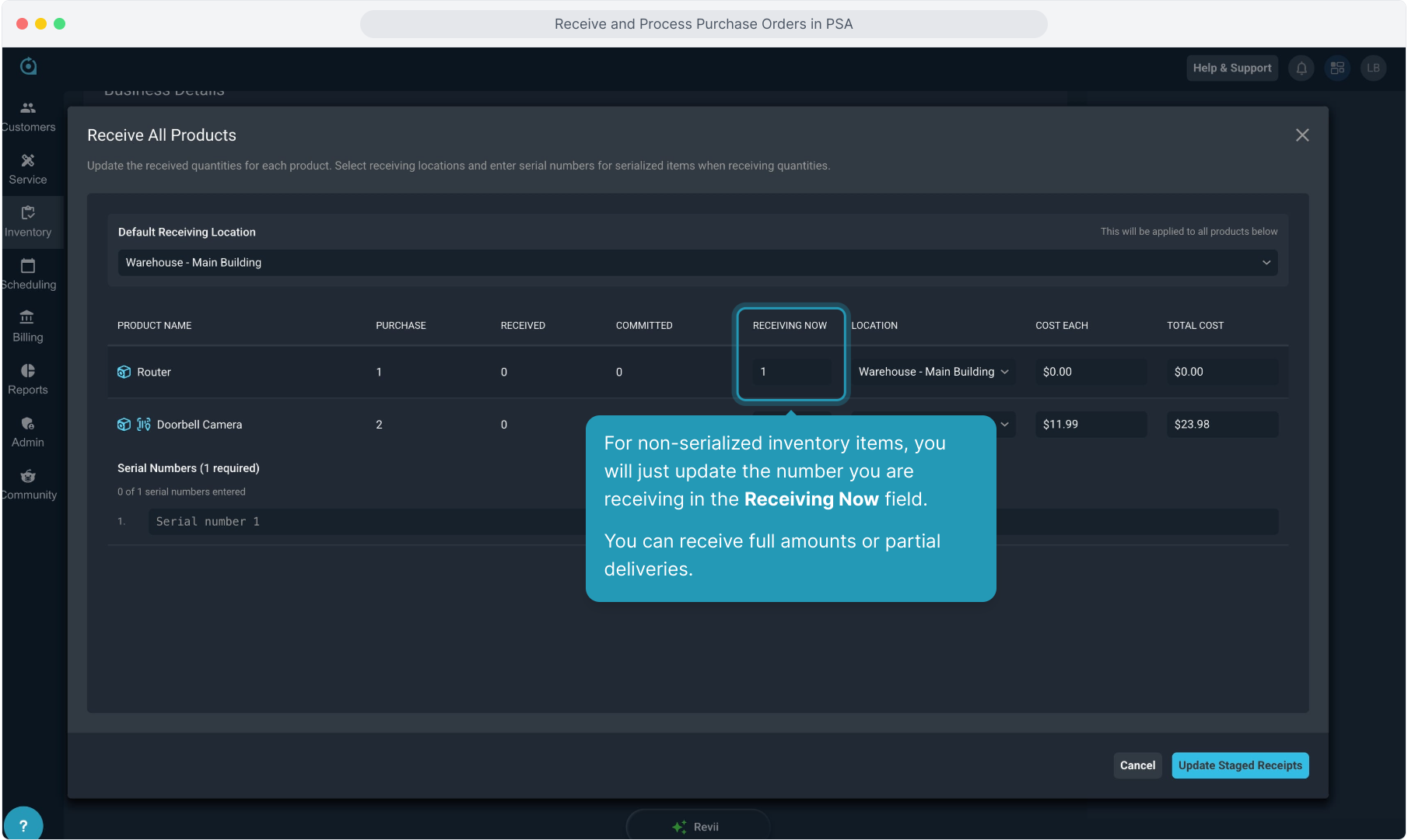Open the dashboard layout icon in header

point(1337,68)
